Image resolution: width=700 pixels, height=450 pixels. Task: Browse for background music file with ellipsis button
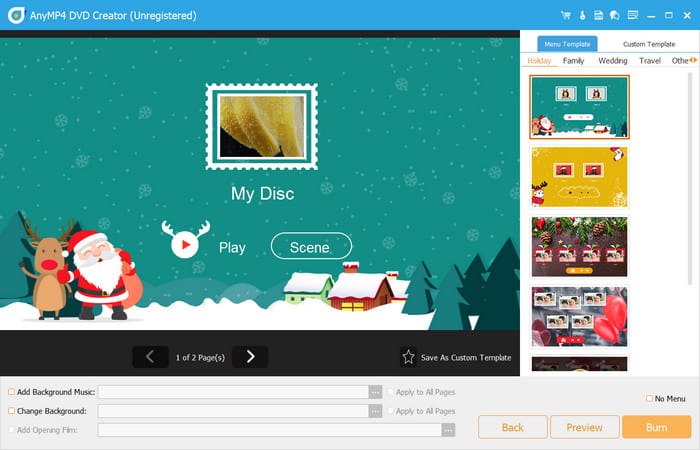(375, 392)
